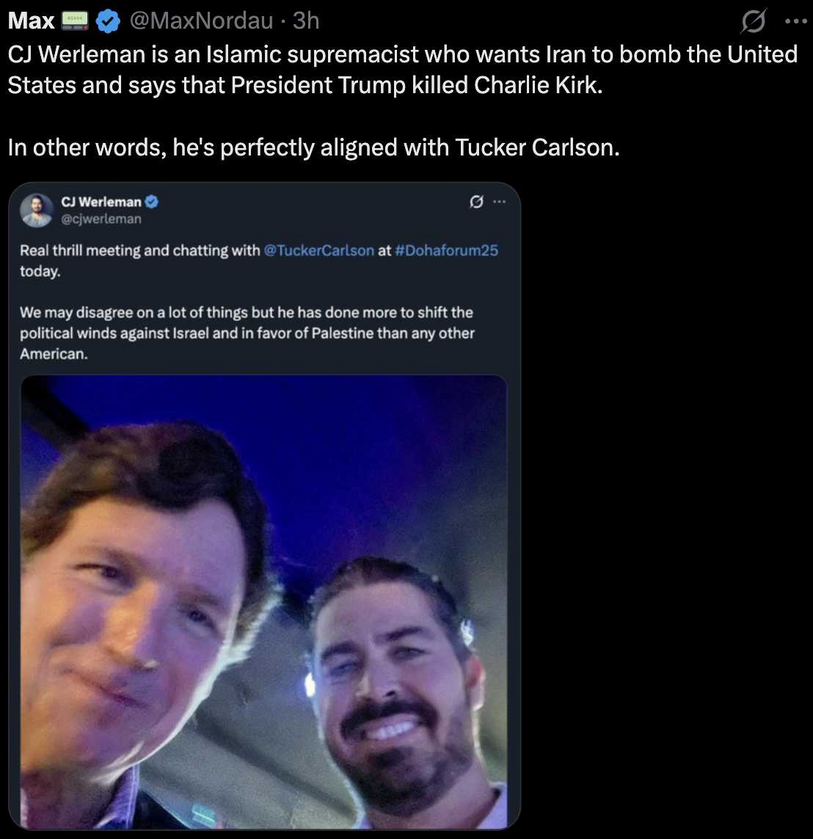The image size is (813, 839).
Task: Click the green emoji badge after Max
Action: (x=75, y=19)
